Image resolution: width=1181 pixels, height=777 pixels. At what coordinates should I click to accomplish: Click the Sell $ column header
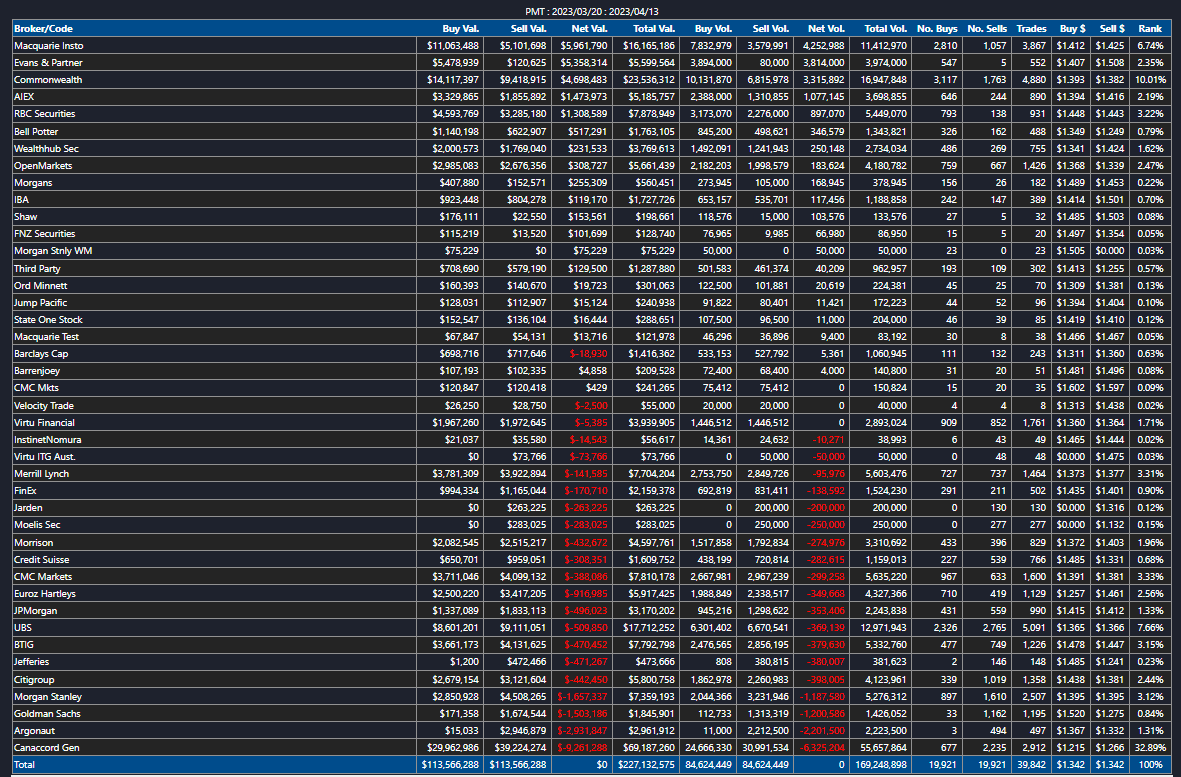(x=1112, y=29)
